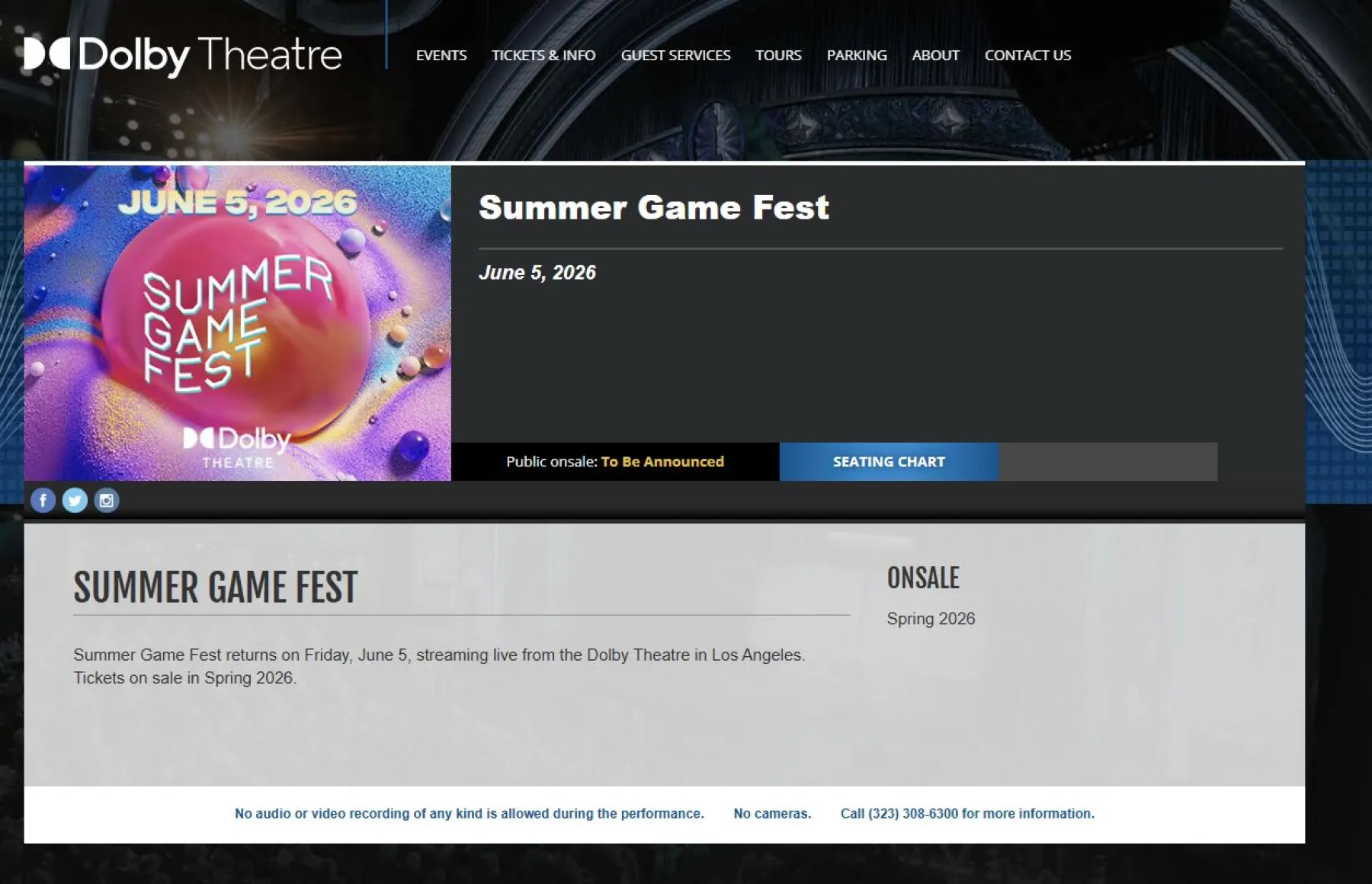Select the June 5, 2026 date text
This screenshot has height=884, width=1372.
[x=537, y=273]
